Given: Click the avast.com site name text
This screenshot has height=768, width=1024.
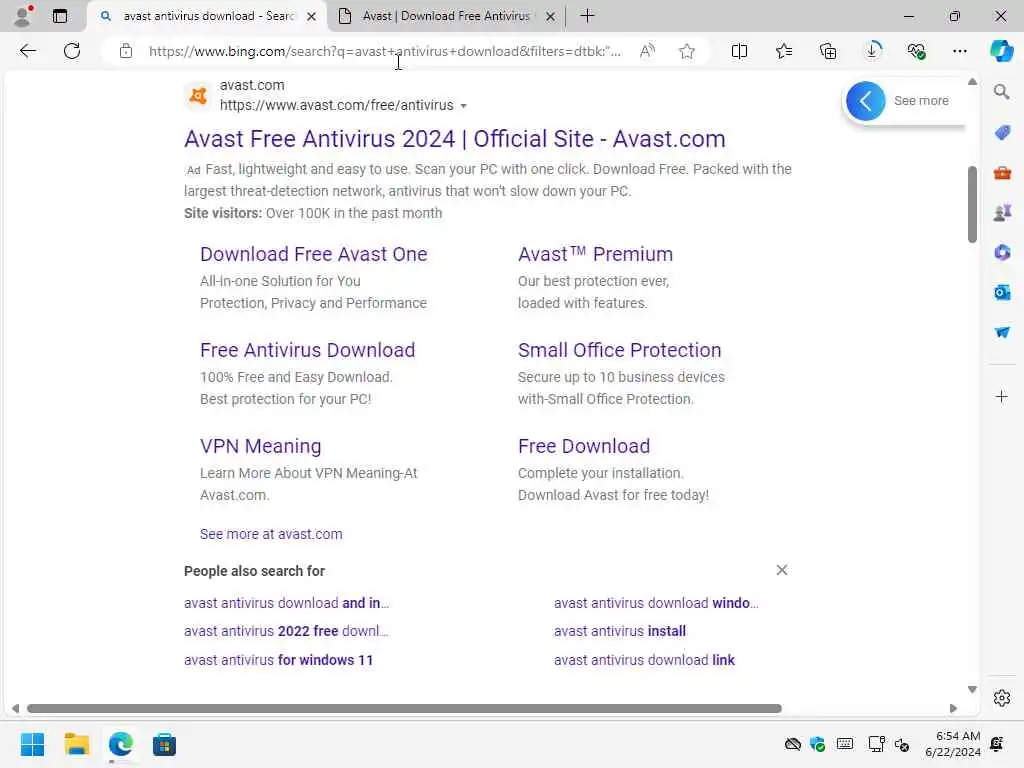Looking at the screenshot, I should point(252,85).
